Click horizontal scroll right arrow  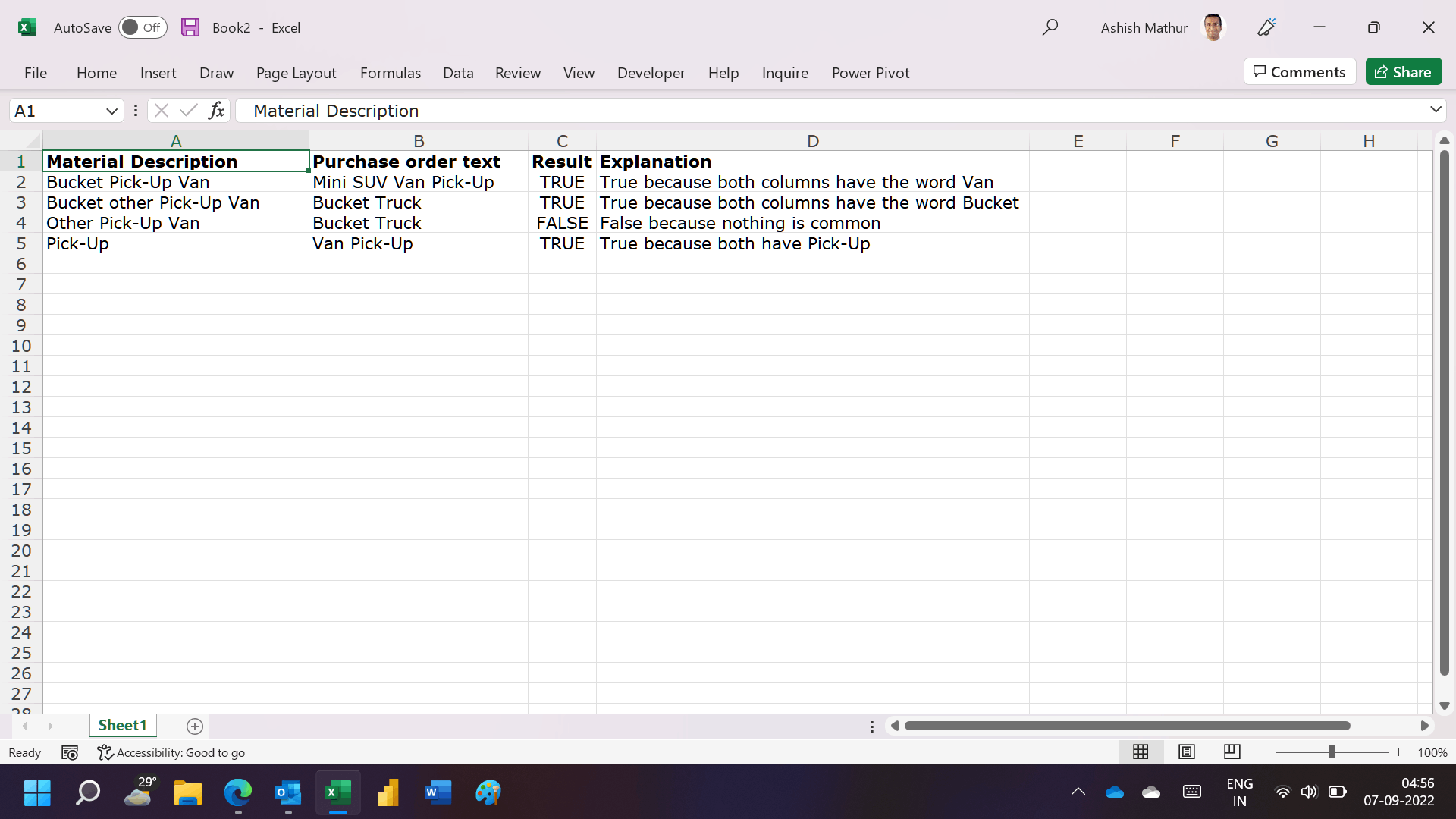pyautogui.click(x=1425, y=726)
